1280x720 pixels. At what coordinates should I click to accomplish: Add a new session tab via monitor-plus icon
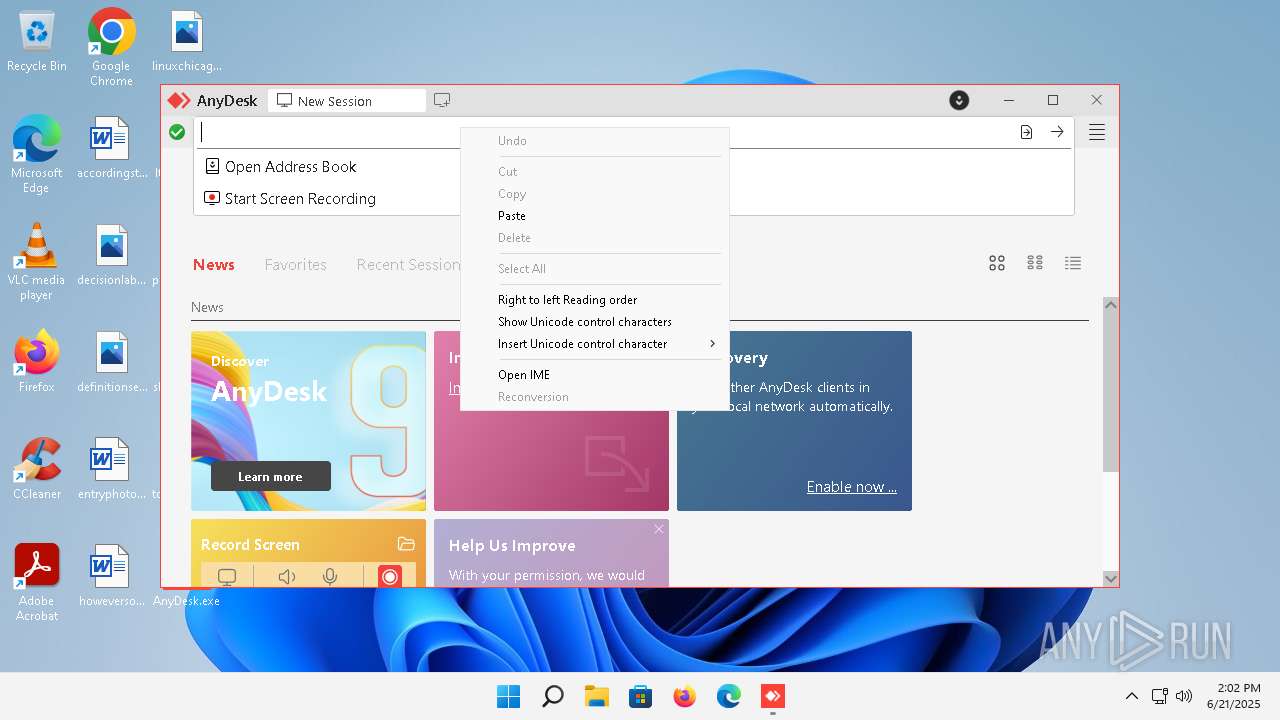442,100
